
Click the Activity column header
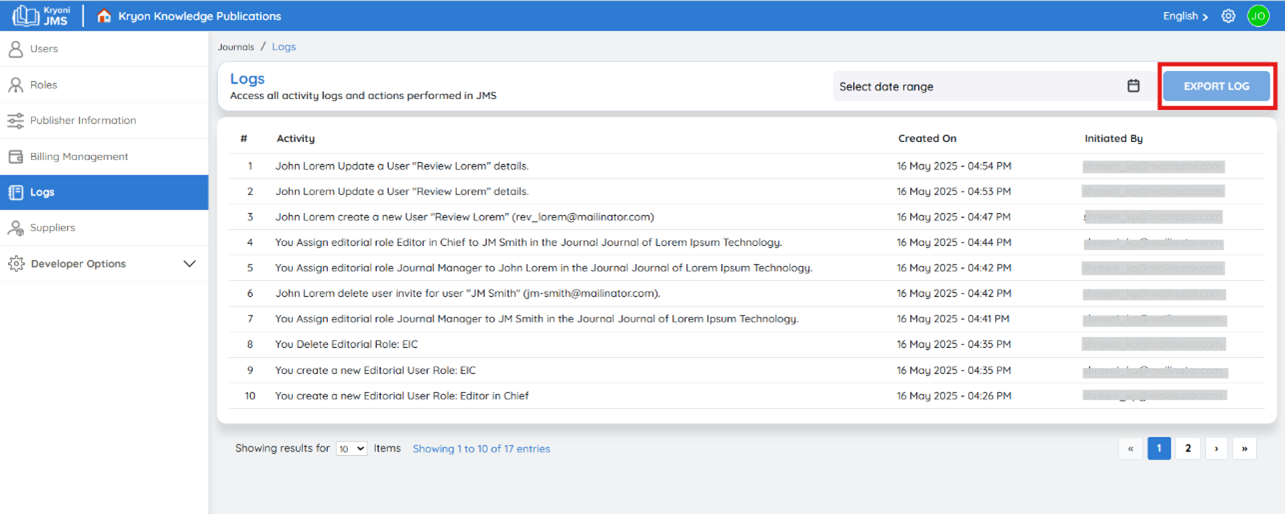tap(296, 139)
